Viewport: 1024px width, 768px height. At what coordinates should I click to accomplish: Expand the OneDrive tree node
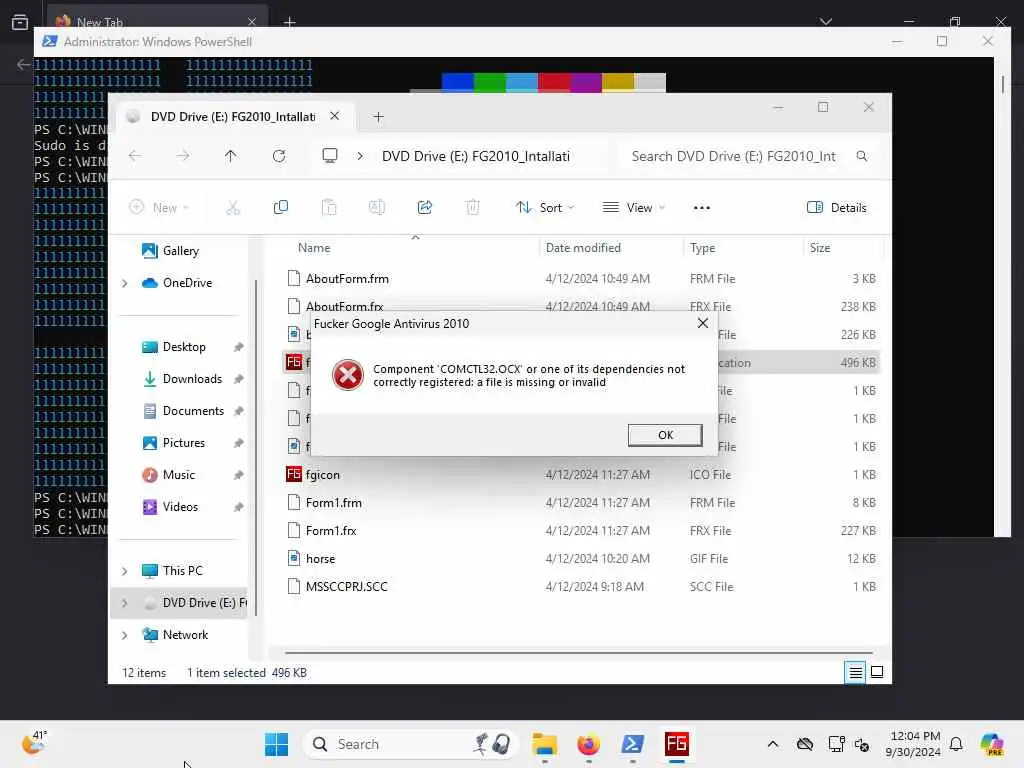pyautogui.click(x=125, y=283)
